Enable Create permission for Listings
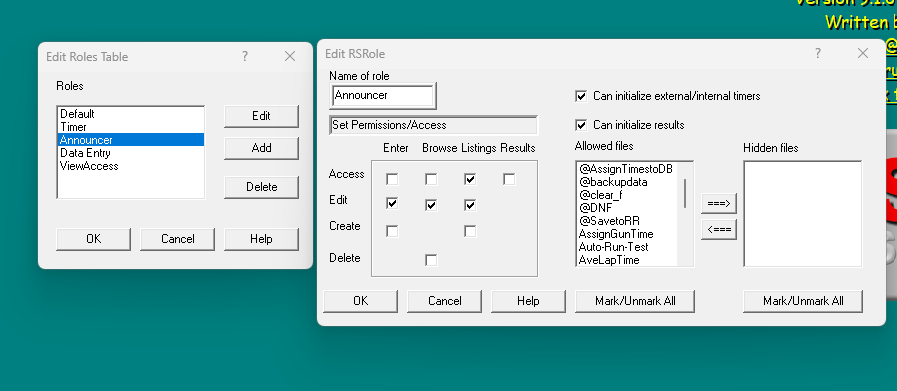This screenshot has height=391, width=897. pos(470,231)
